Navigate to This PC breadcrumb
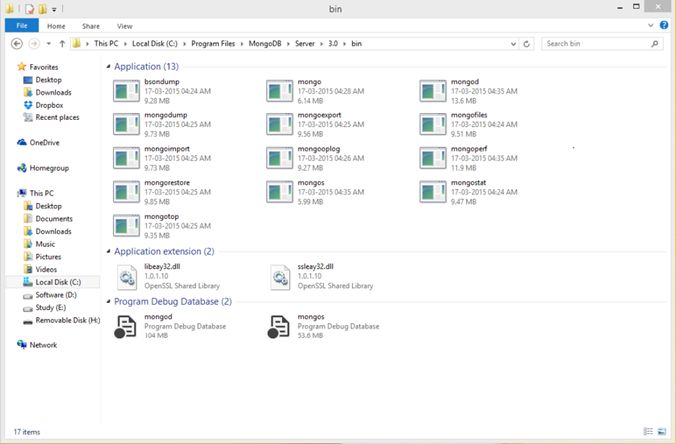 point(106,44)
